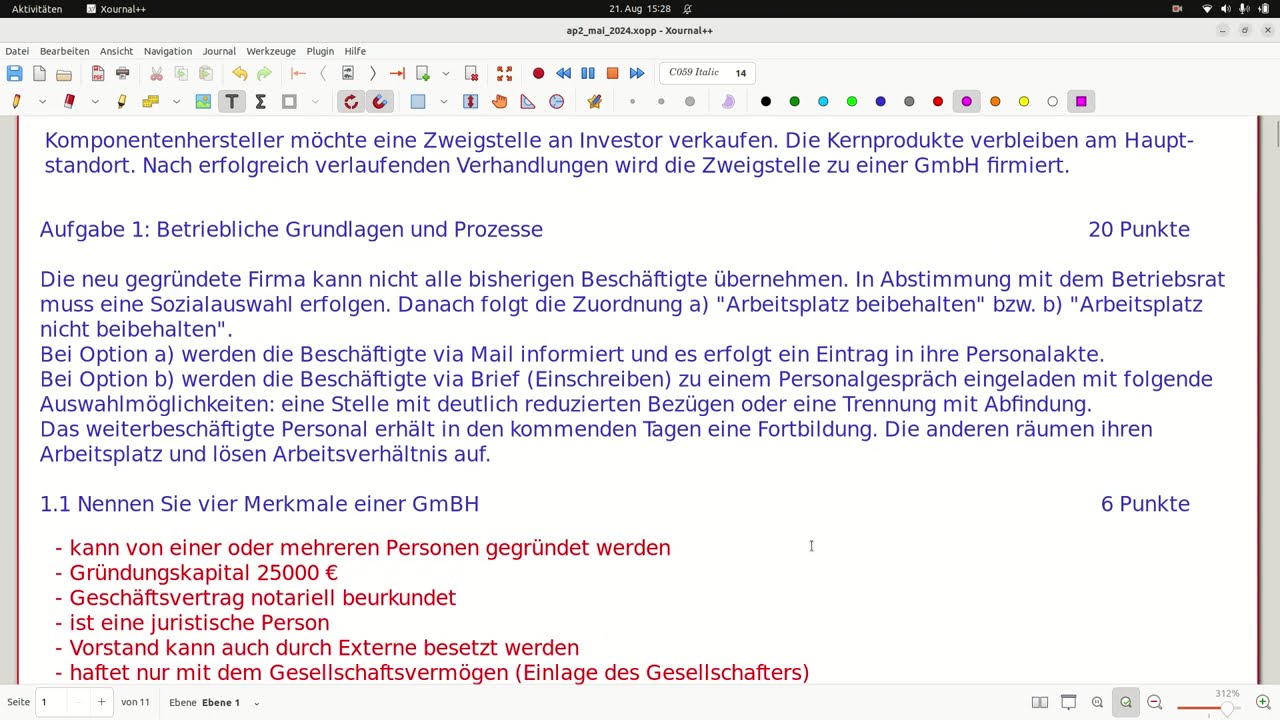1280x720 pixels.
Task: Click the Print icon
Action: (123, 73)
